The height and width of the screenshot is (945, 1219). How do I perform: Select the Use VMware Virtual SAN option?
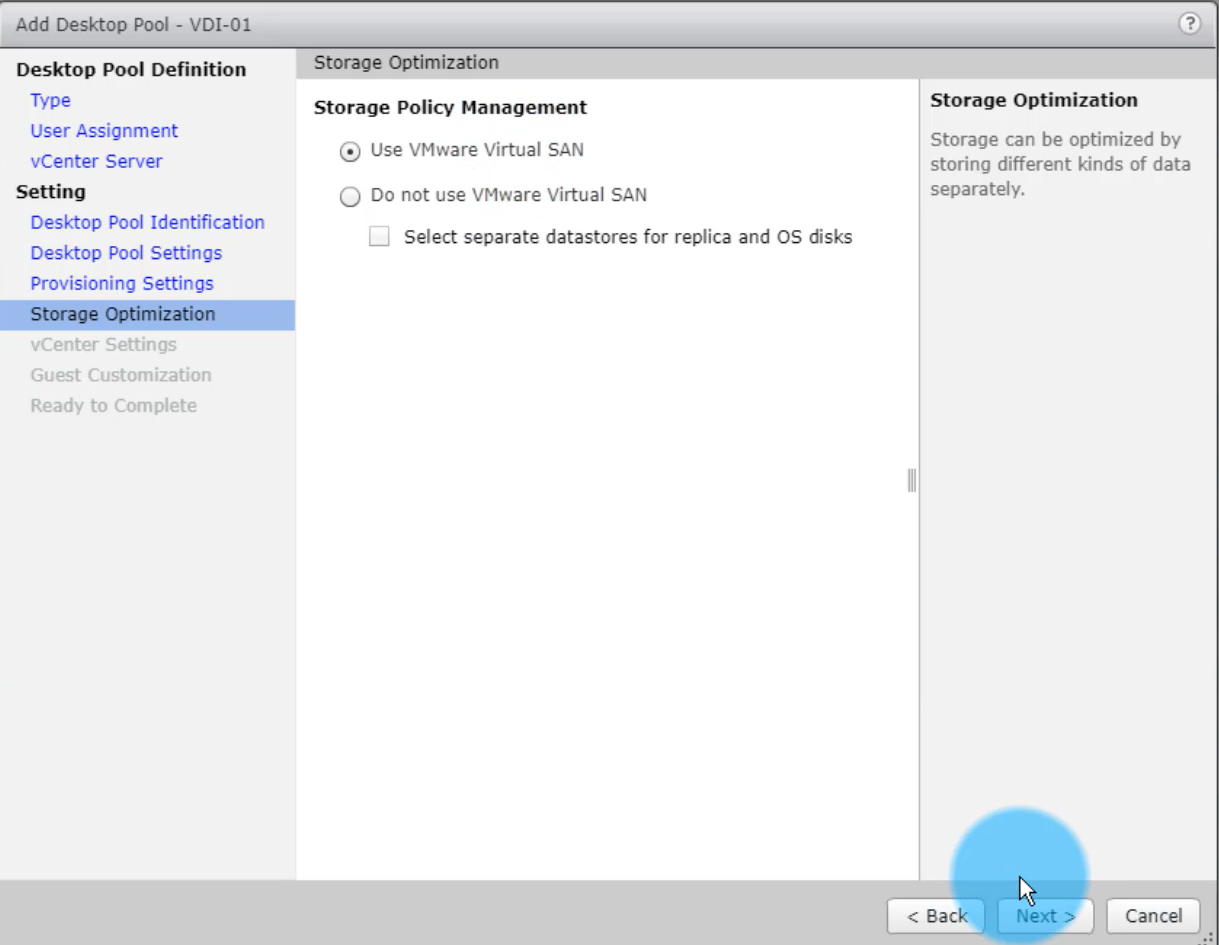point(350,152)
